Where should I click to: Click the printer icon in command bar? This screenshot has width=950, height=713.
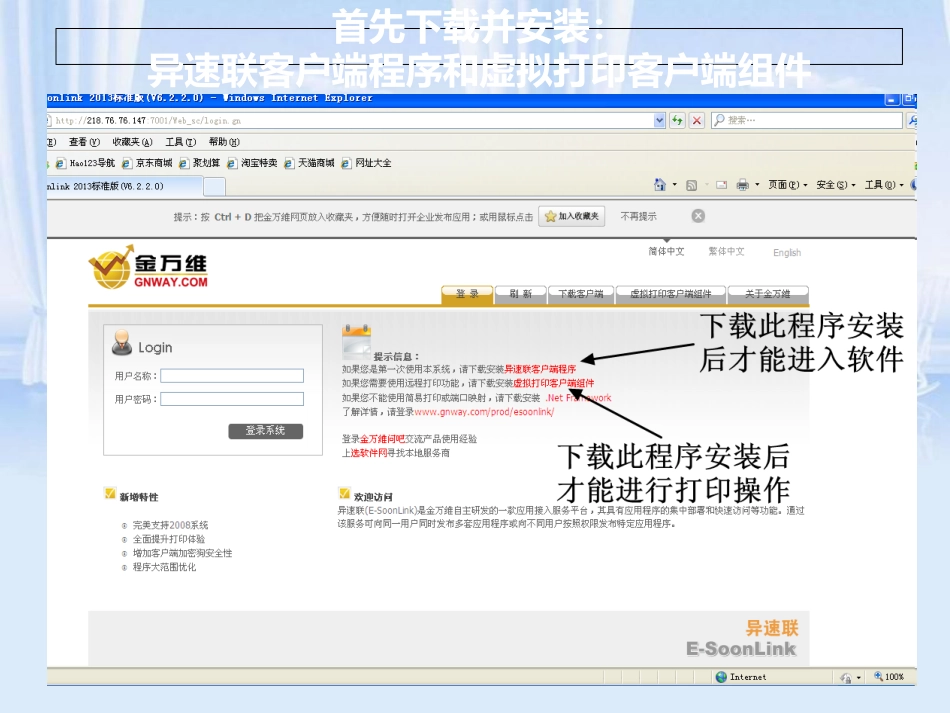tap(742, 185)
